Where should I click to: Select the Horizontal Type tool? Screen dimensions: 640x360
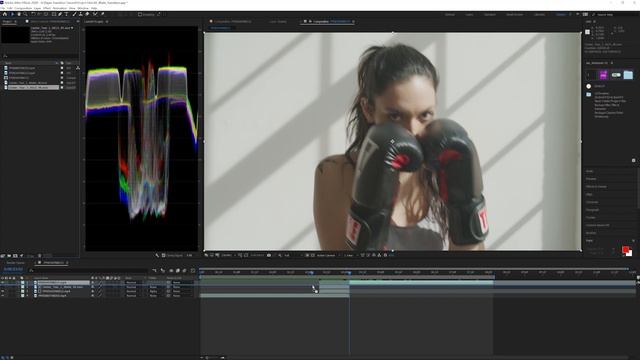67,14
